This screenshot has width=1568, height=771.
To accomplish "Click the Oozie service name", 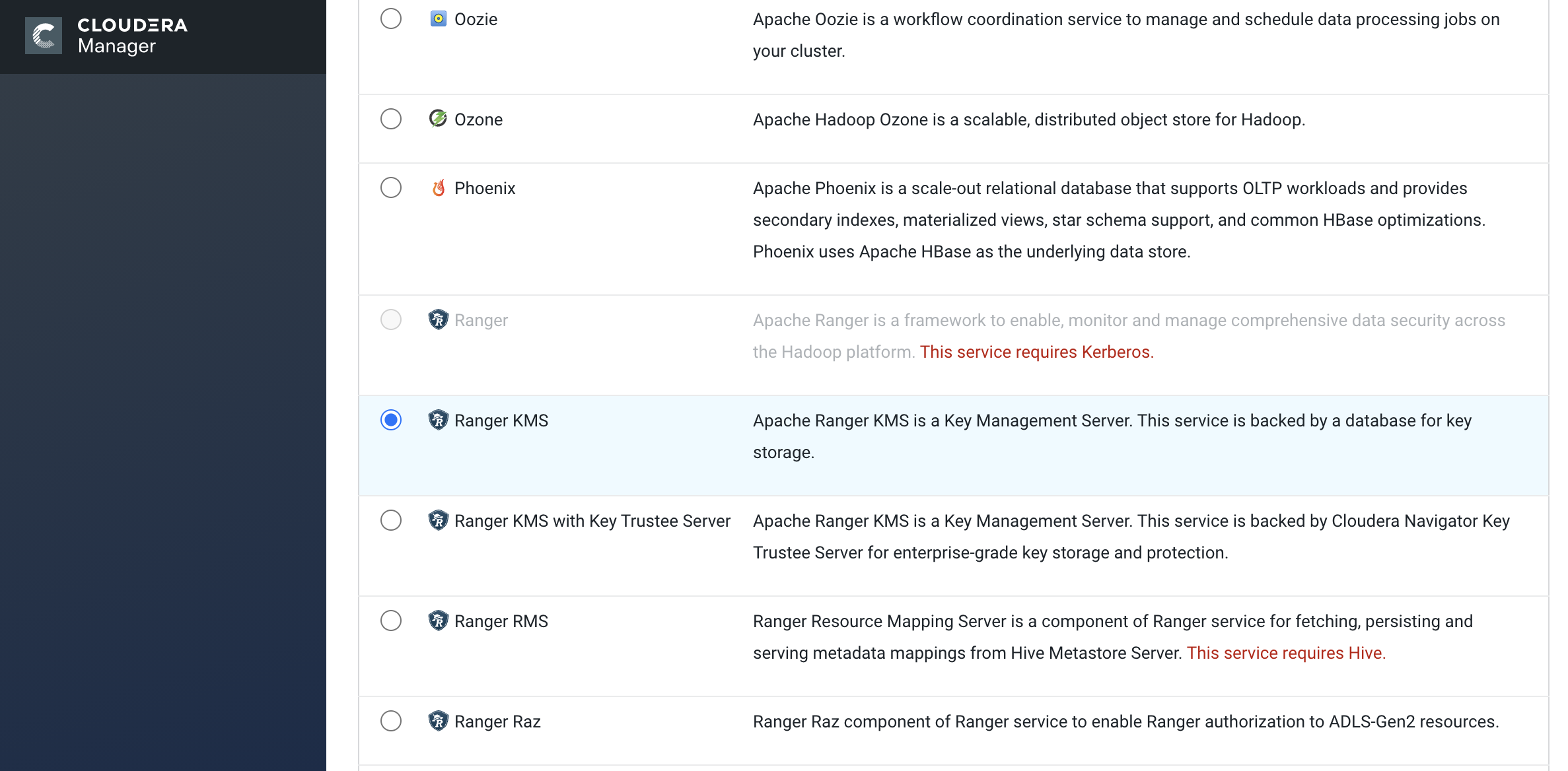I will click(476, 19).
